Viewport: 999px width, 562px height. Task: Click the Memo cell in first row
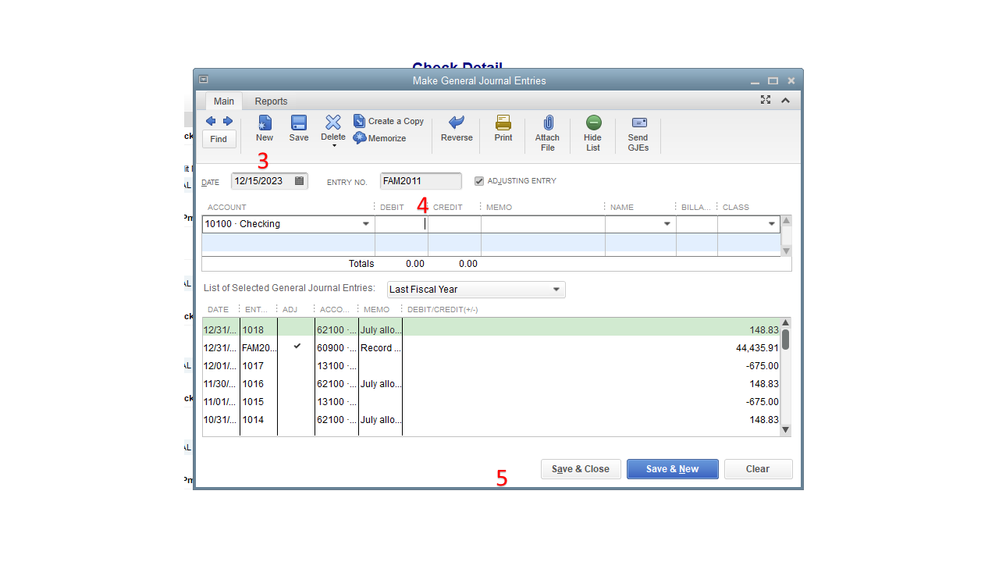pyautogui.click(x=543, y=224)
